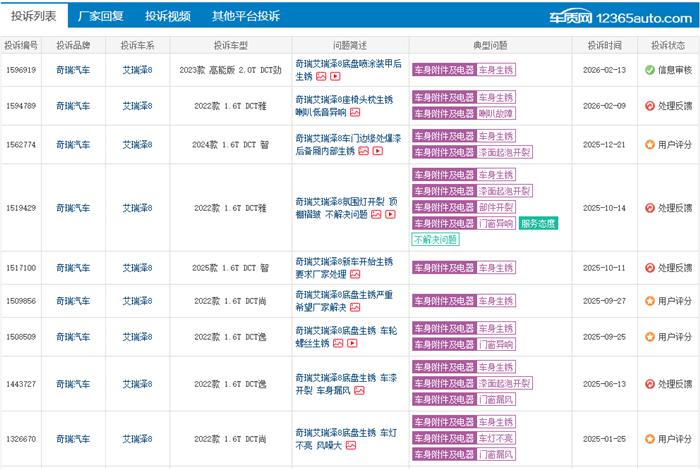
Task: Switch to the 厂家回复 tab
Action: coord(101,17)
